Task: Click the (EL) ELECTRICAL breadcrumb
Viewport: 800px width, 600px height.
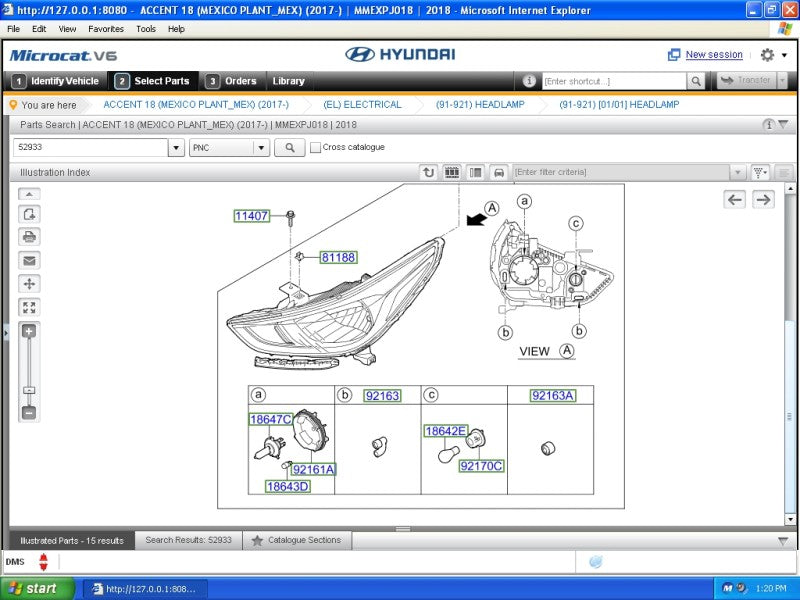Action: 362,104
